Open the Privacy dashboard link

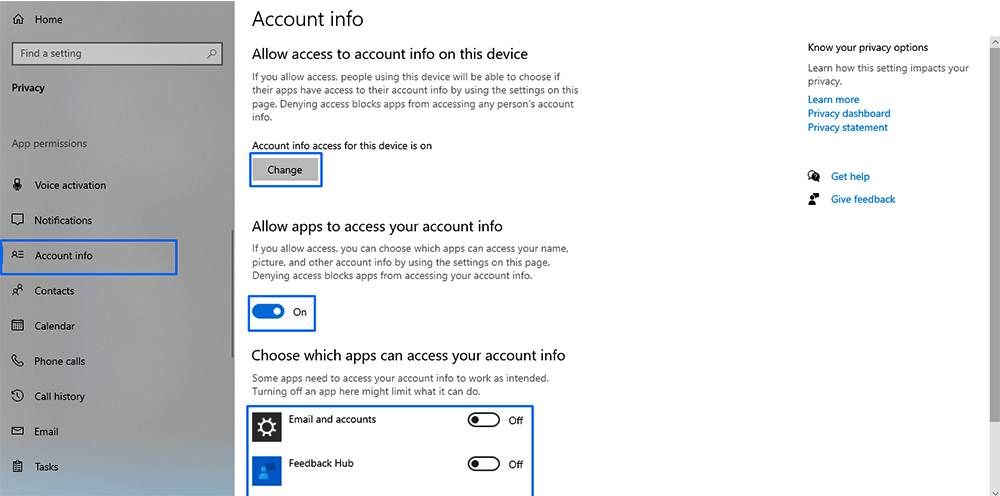849,113
